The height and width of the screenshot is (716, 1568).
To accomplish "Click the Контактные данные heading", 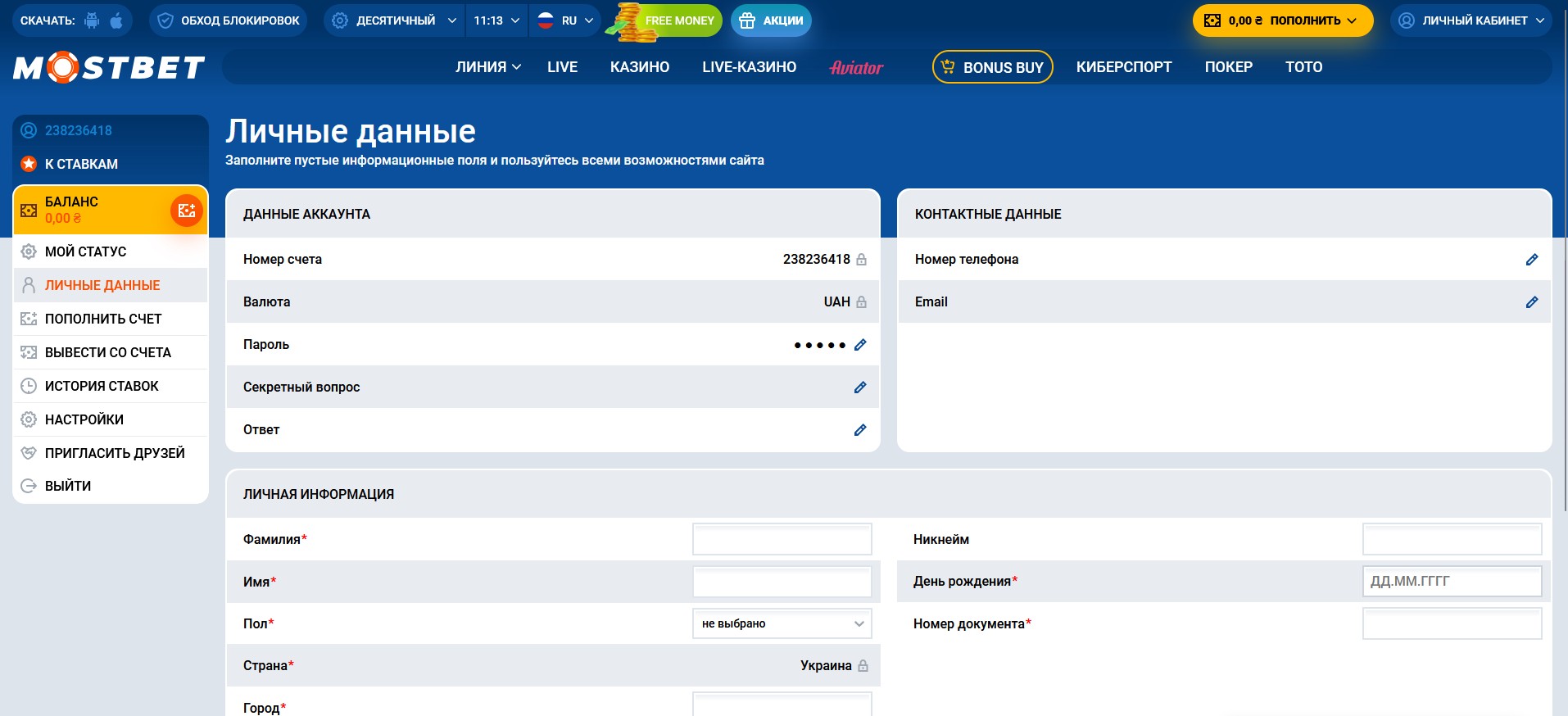I will coord(988,214).
